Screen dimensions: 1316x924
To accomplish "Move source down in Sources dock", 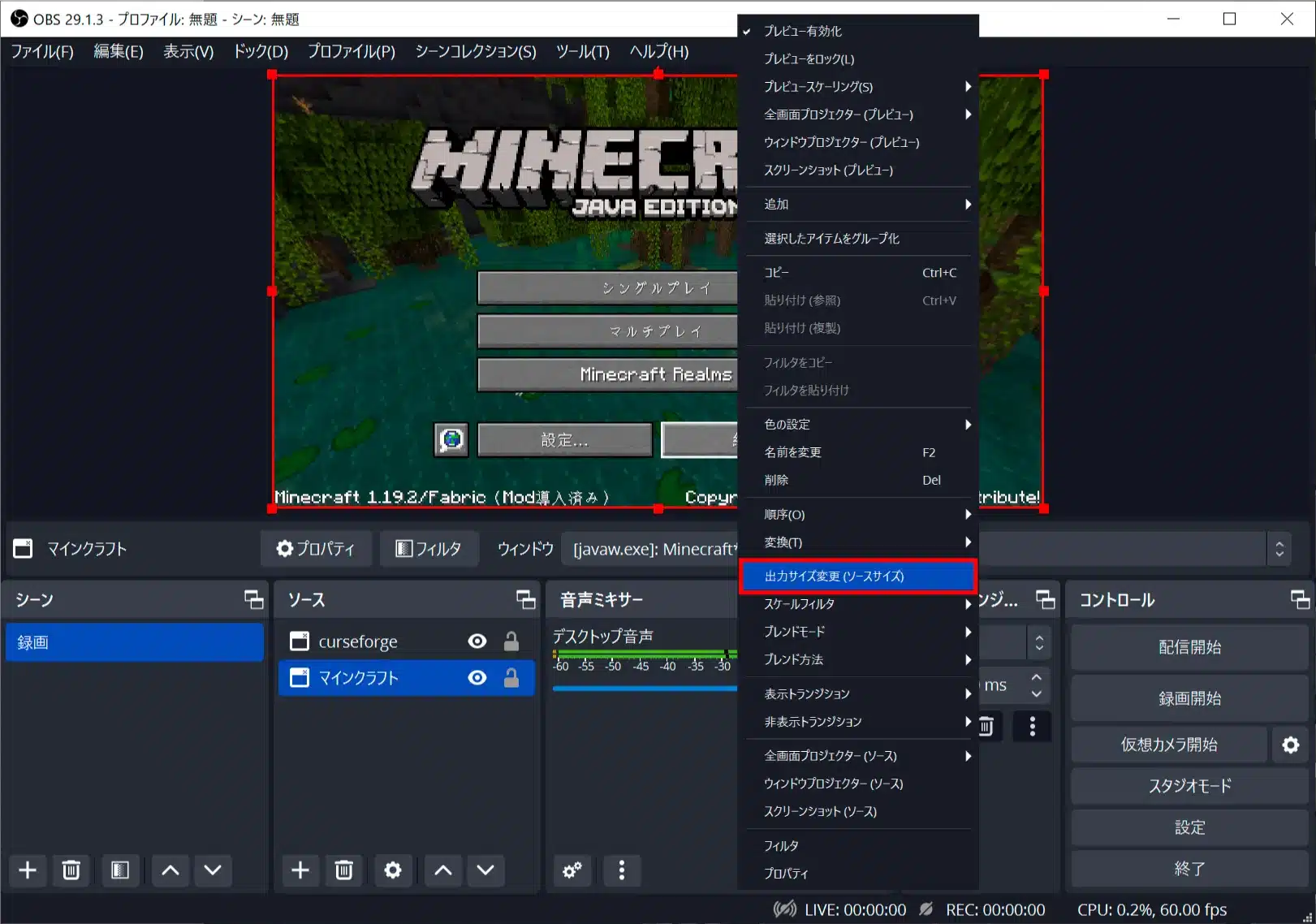I will (485, 870).
